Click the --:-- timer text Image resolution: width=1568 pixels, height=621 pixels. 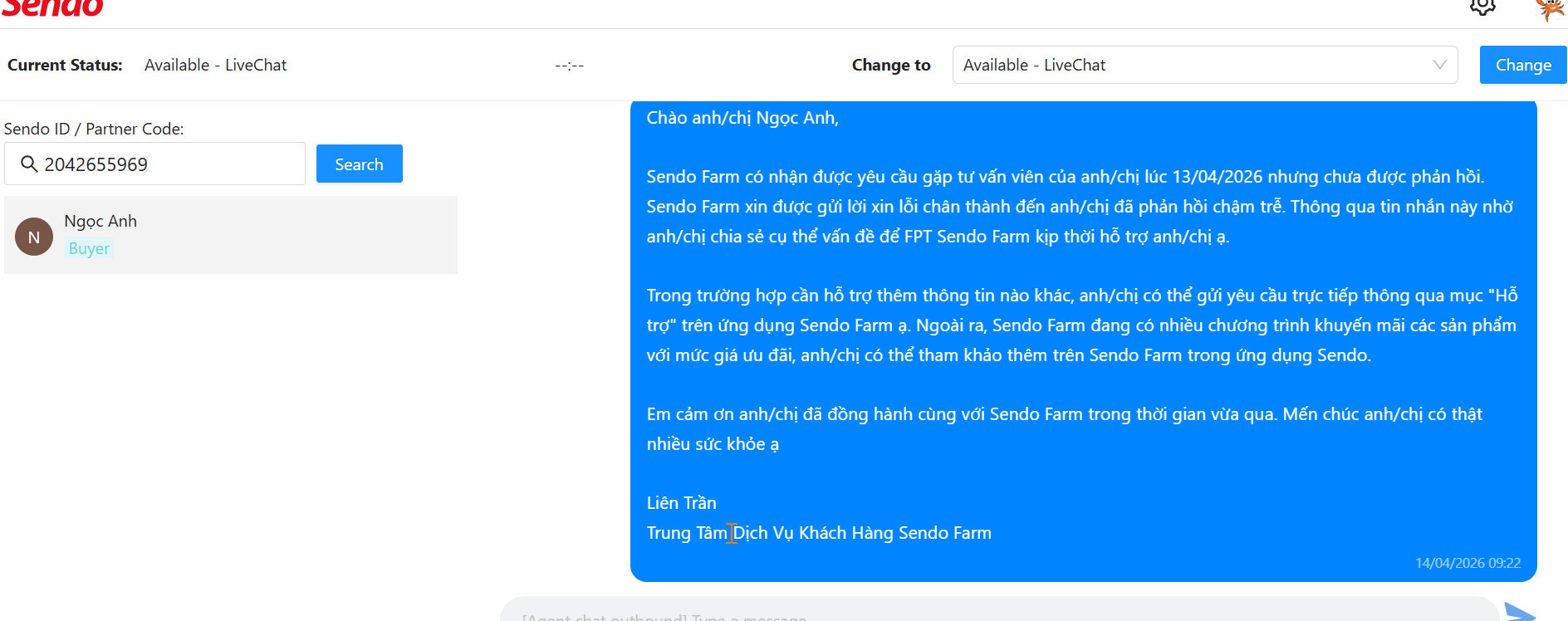(570, 65)
